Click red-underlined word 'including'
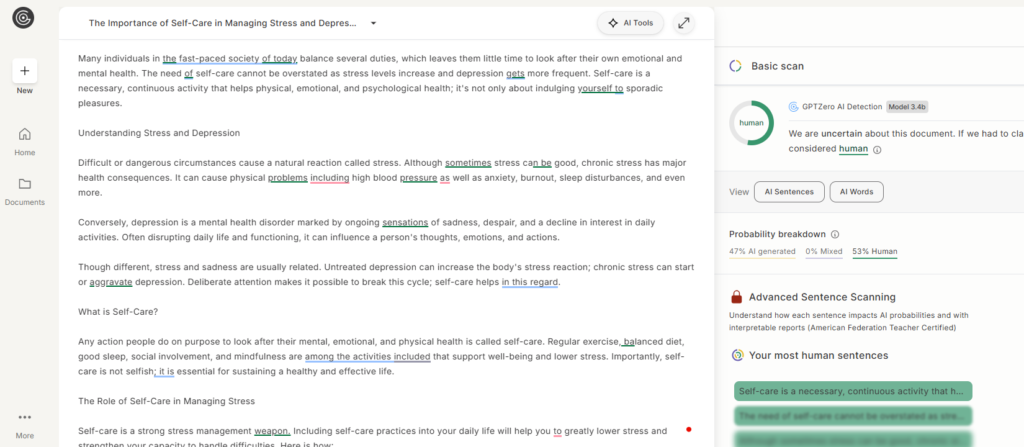Viewport: 1024px width, 447px height. 329,178
